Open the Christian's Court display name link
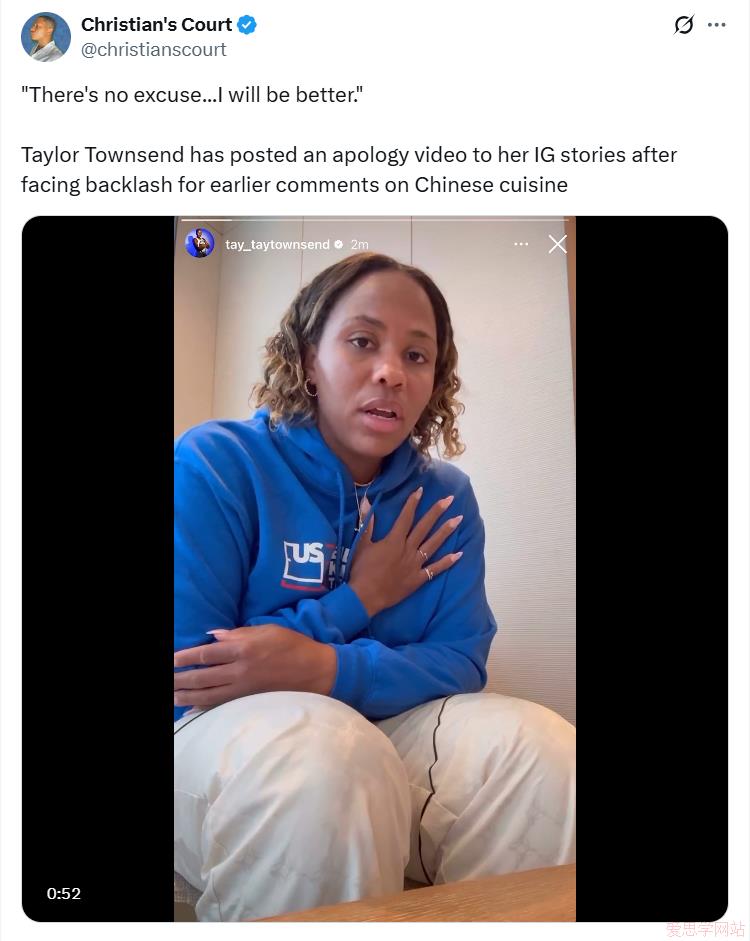Viewport: 750px width, 941px height. 156,25
